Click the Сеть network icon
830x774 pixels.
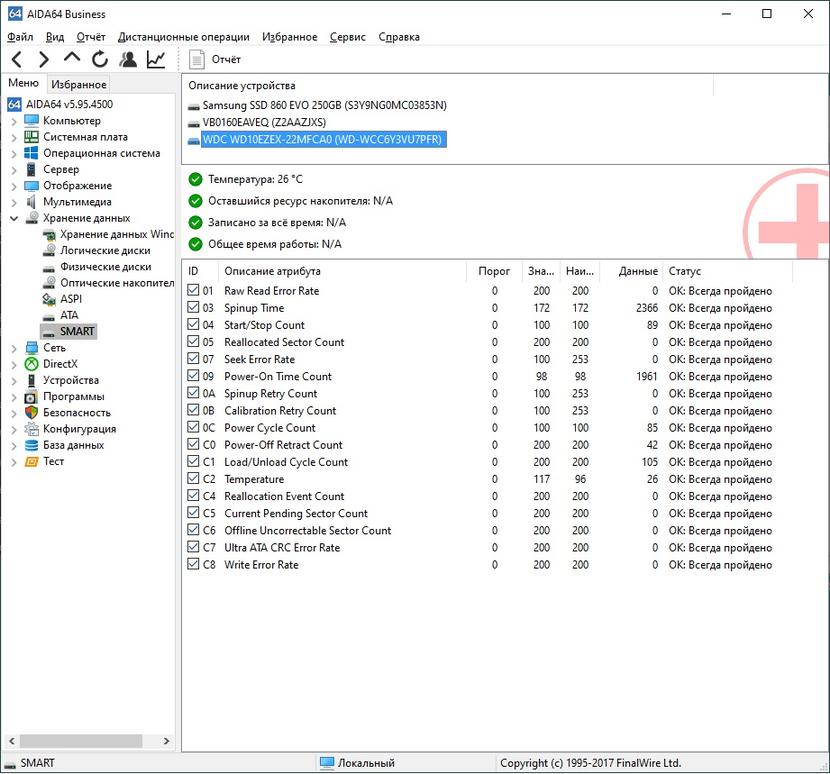click(x=32, y=348)
